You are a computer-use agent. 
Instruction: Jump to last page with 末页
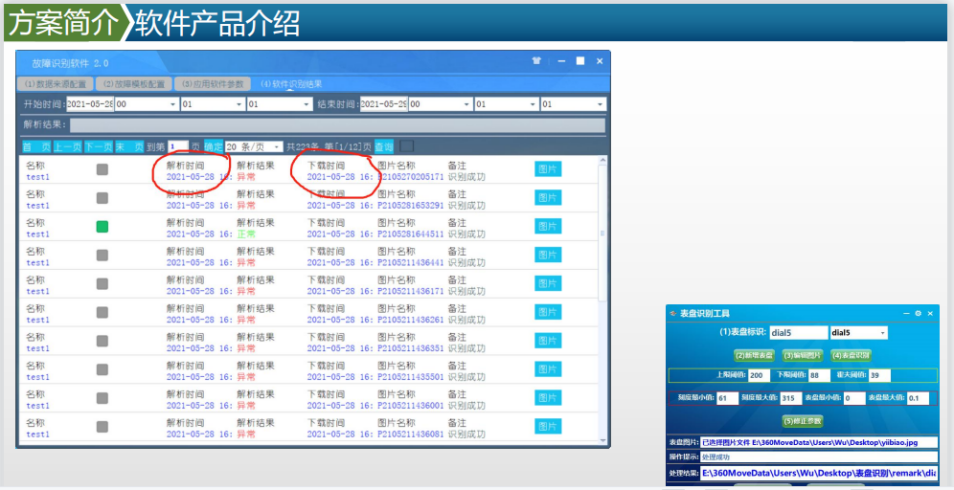click(x=130, y=147)
